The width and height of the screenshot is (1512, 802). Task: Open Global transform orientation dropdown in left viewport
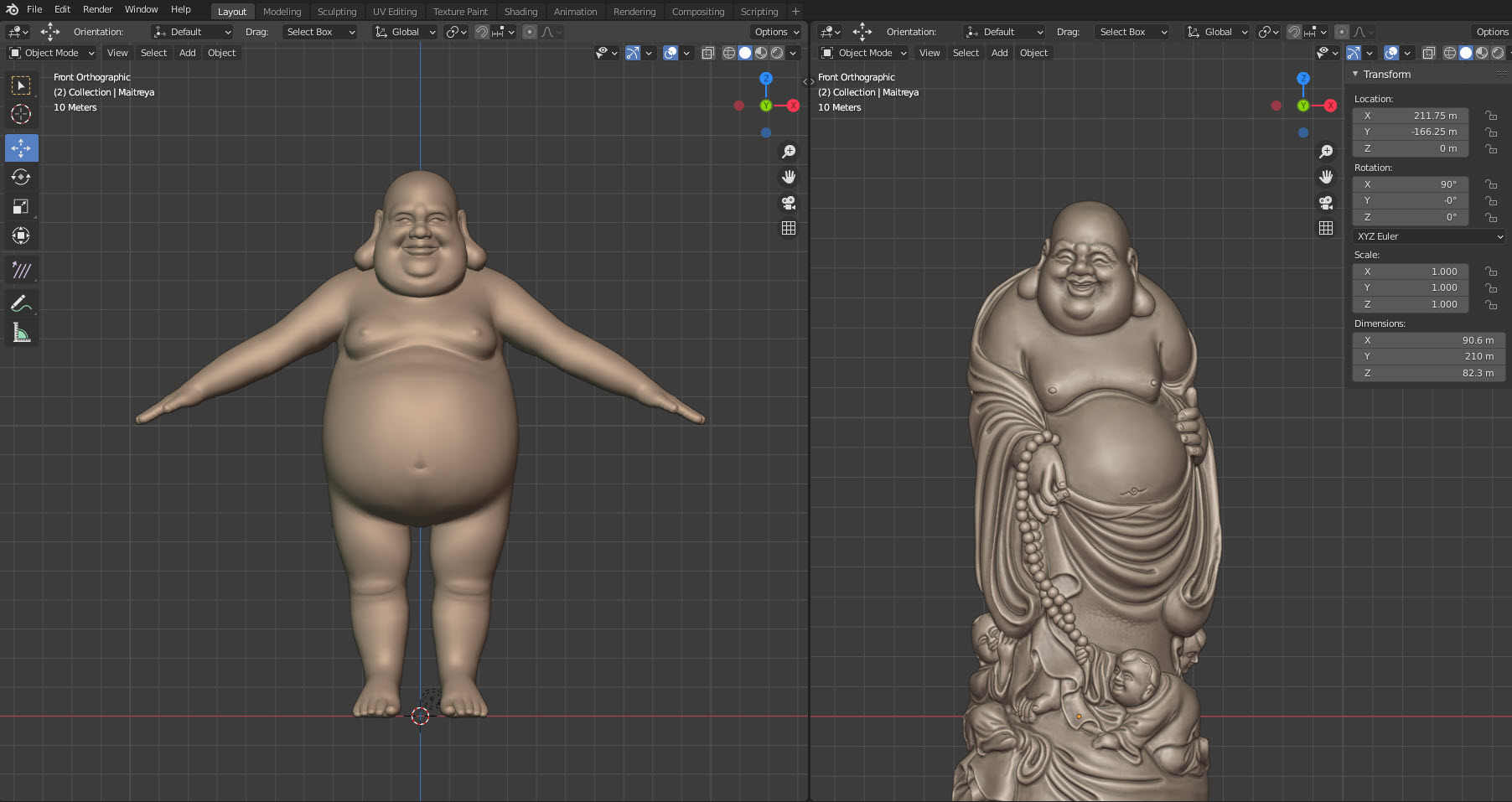[x=406, y=32]
